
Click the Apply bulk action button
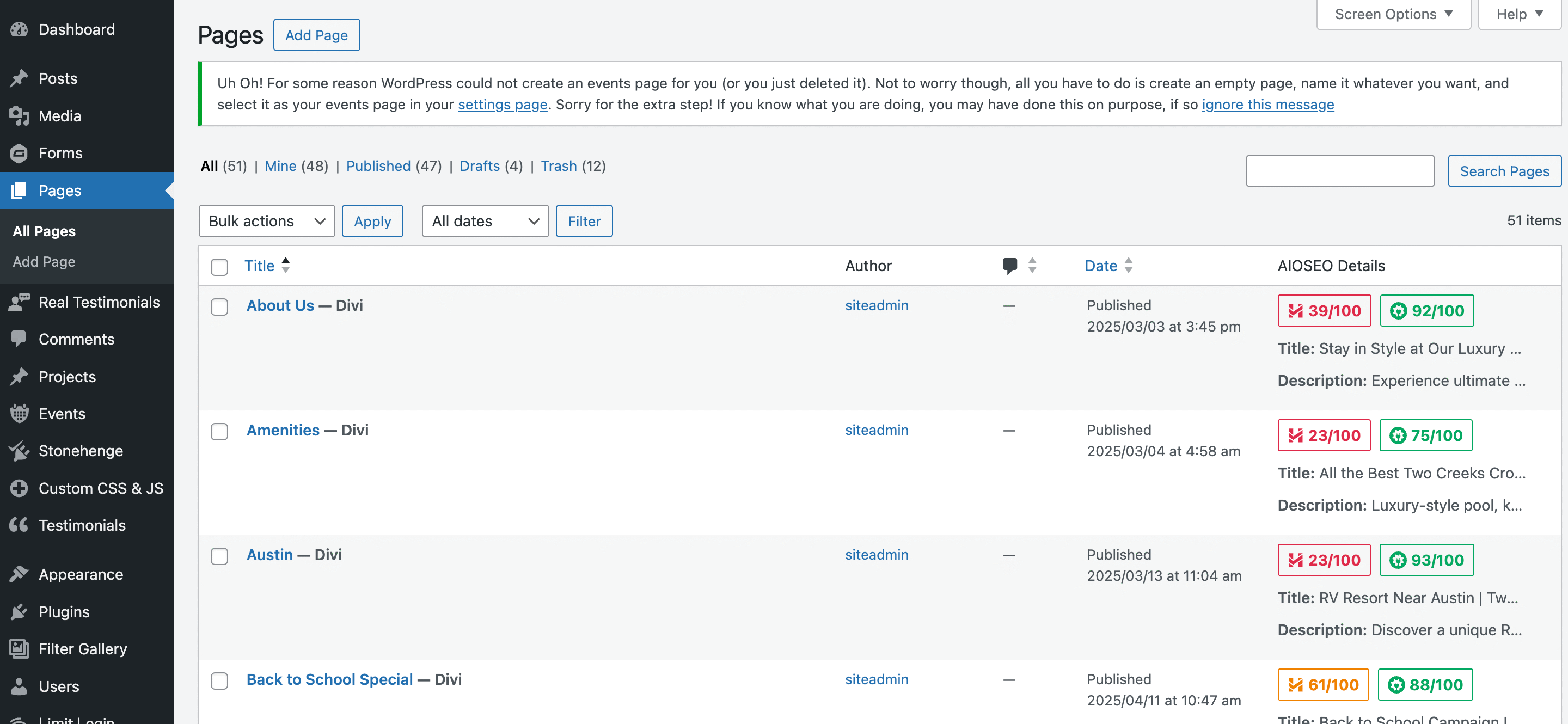pyautogui.click(x=372, y=221)
